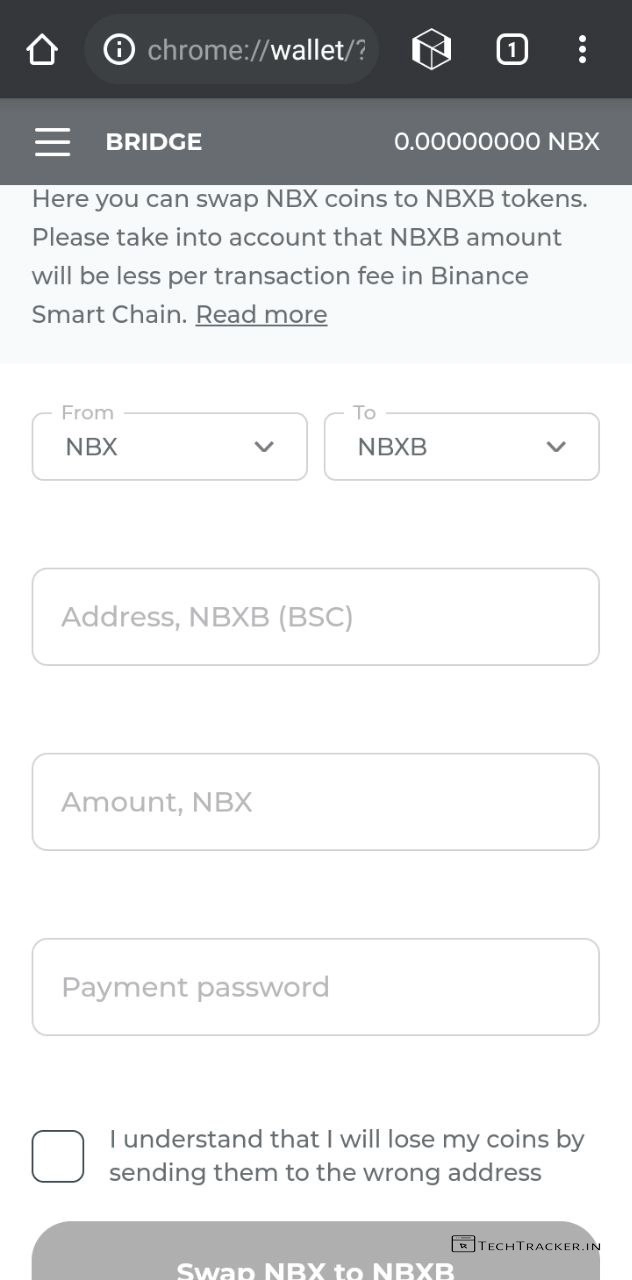Open the hamburger navigation menu
This screenshot has width=632, height=1280.
tap(52, 142)
